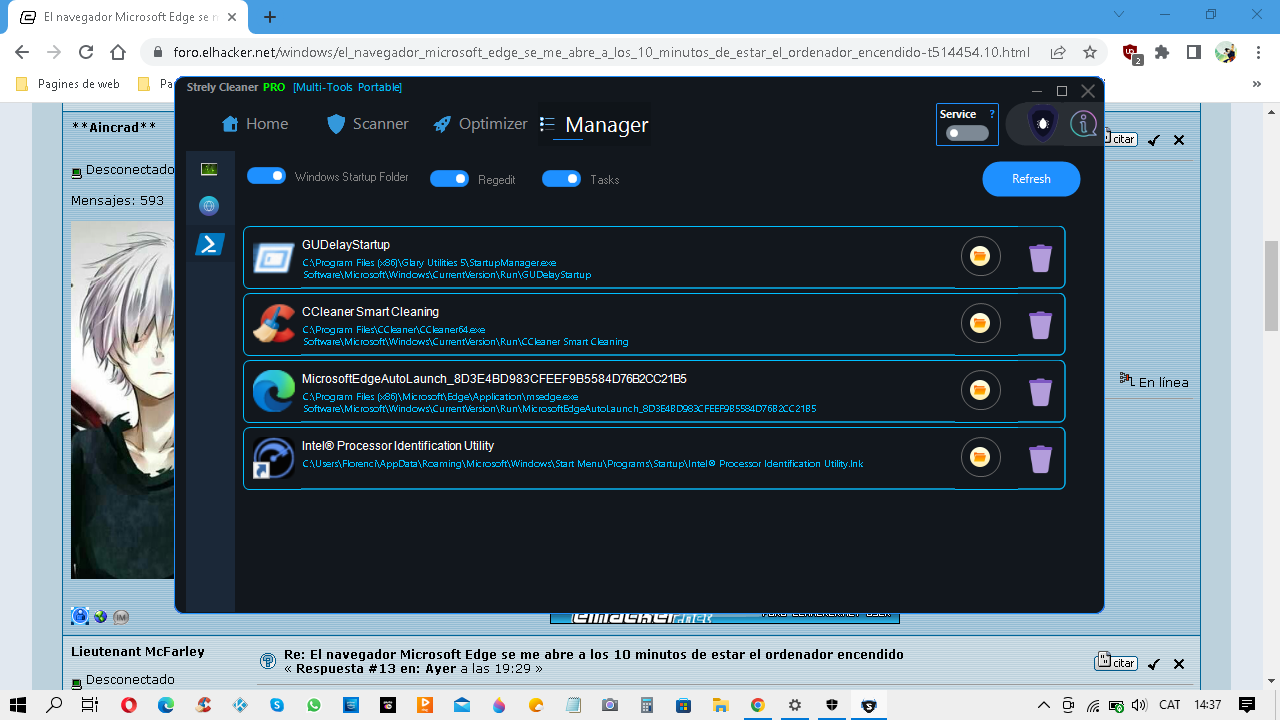Toggle the Regedit switch
Viewport: 1280px width, 720px height.
pyautogui.click(x=450, y=179)
